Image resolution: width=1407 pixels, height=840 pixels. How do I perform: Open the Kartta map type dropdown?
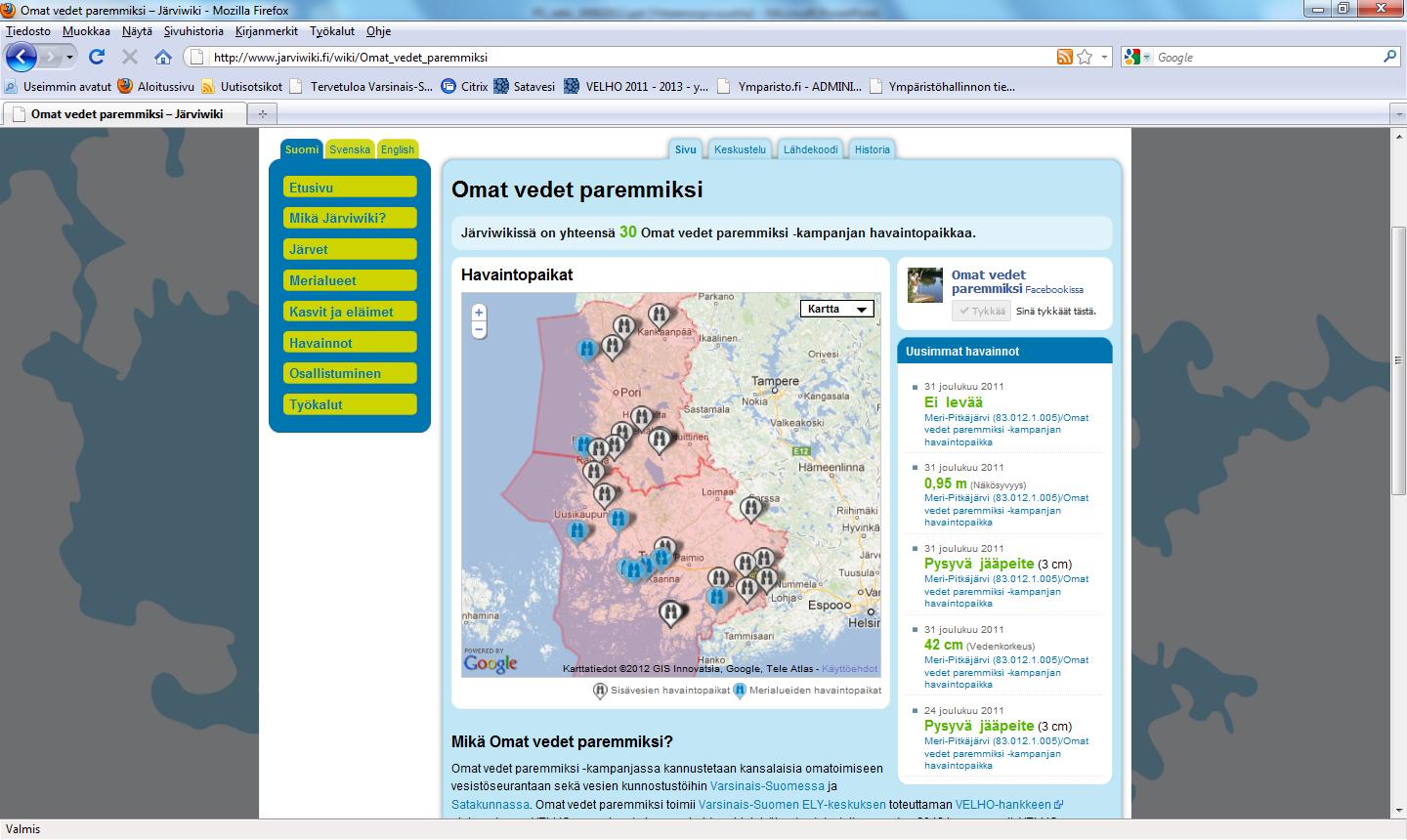click(837, 309)
